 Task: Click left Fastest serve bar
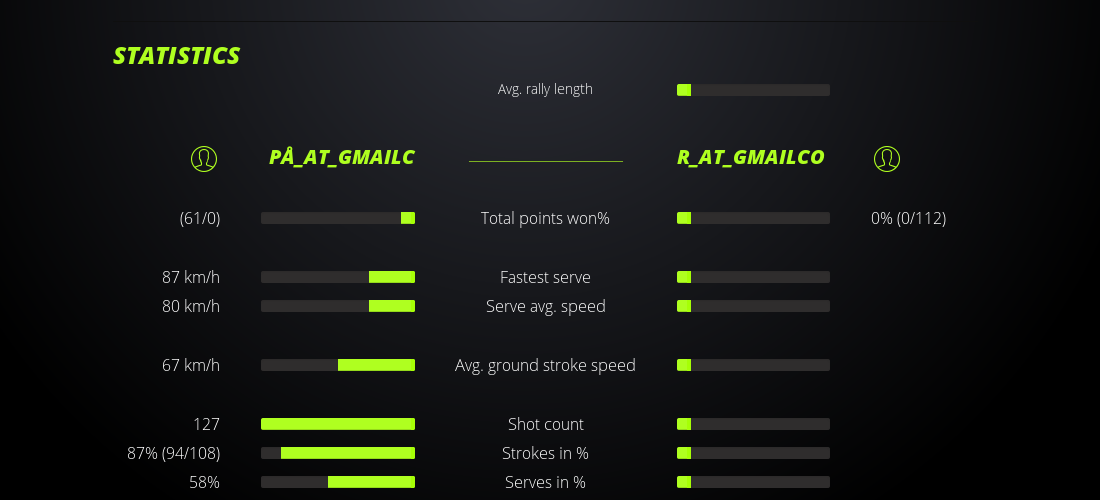coord(338,277)
